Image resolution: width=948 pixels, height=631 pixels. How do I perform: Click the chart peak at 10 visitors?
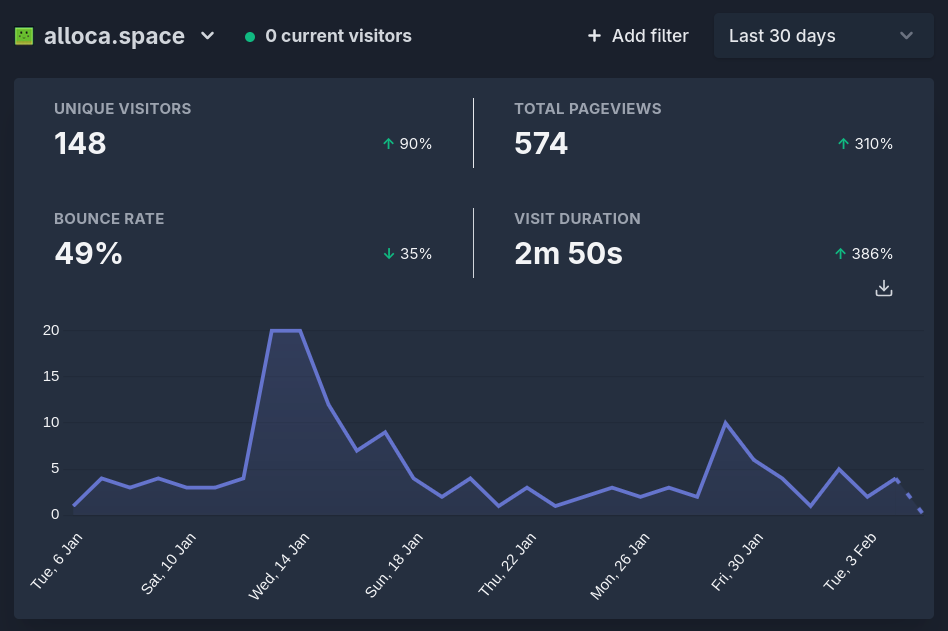coord(725,423)
